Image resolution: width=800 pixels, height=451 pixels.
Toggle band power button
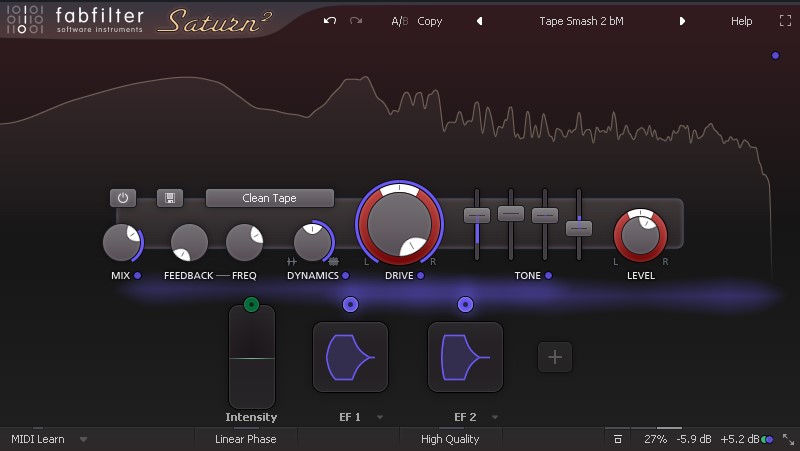(123, 198)
